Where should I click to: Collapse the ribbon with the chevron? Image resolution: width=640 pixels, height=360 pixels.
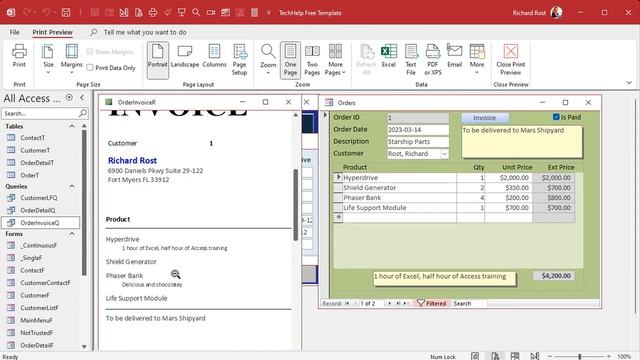click(629, 82)
